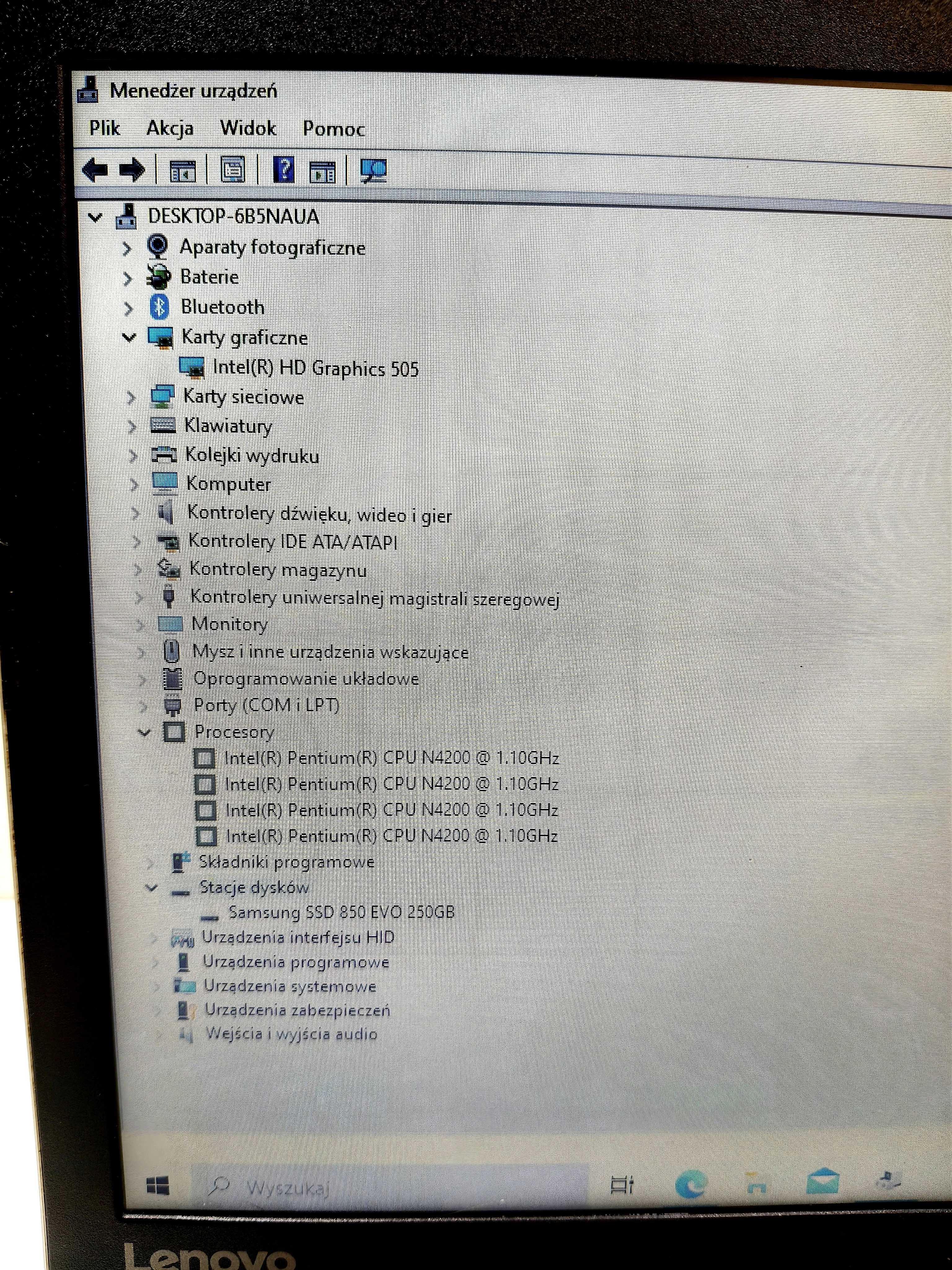Image resolution: width=952 pixels, height=1270 pixels.
Task: Click the monitor icon of Komputer
Action: tap(165, 483)
